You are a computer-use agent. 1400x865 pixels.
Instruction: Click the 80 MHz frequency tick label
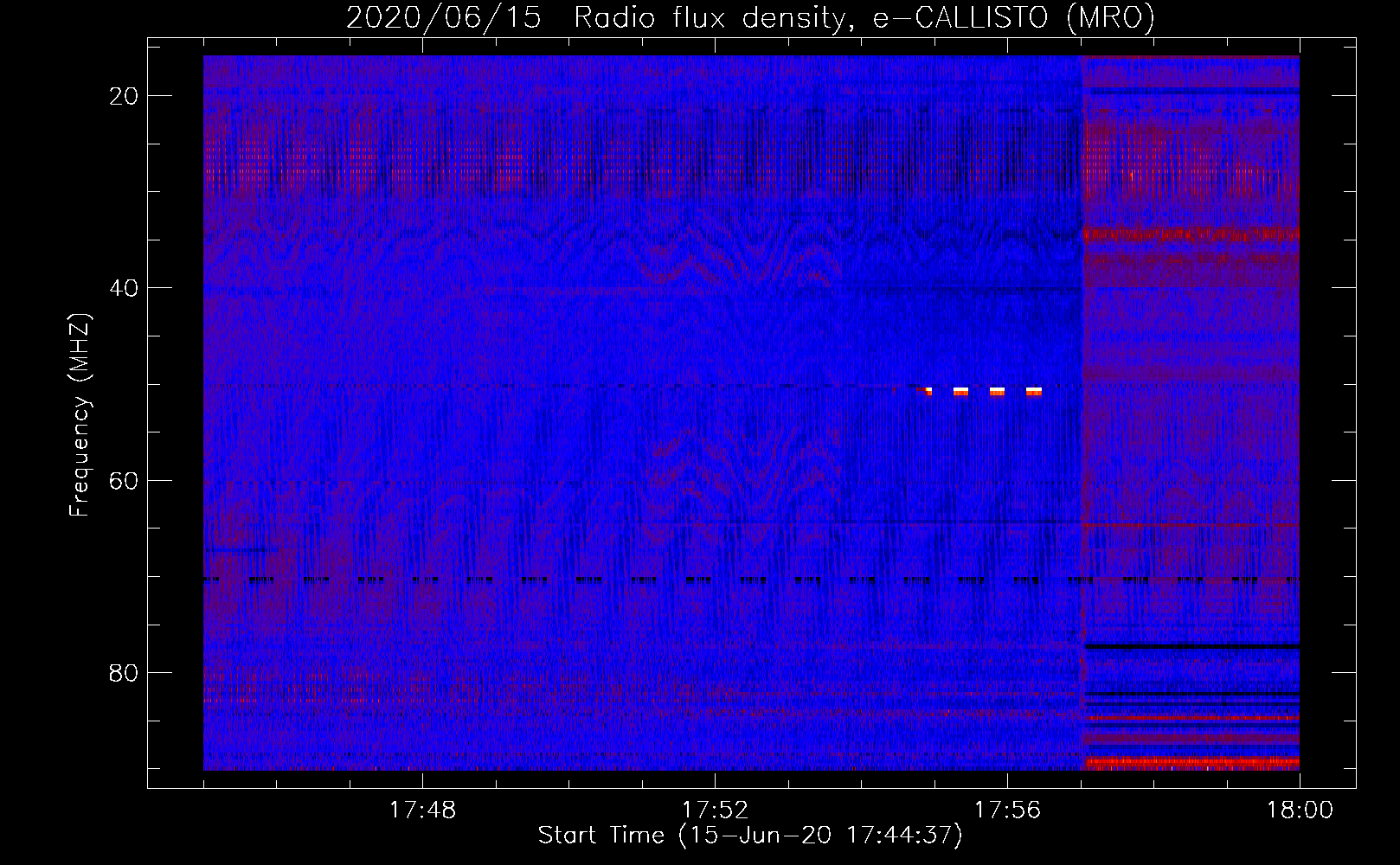(x=125, y=673)
